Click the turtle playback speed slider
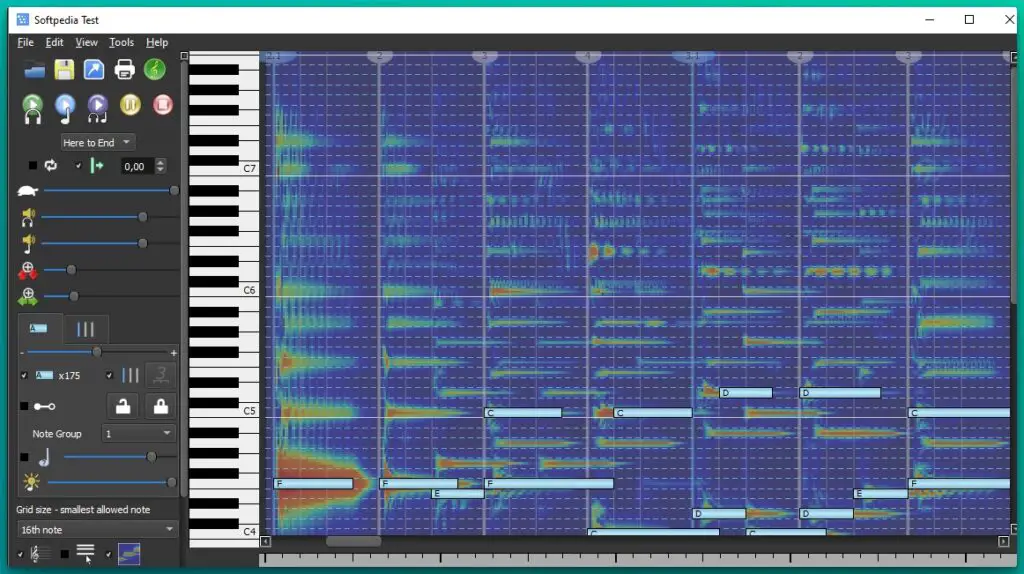The image size is (1024, 574). pyautogui.click(x=108, y=190)
